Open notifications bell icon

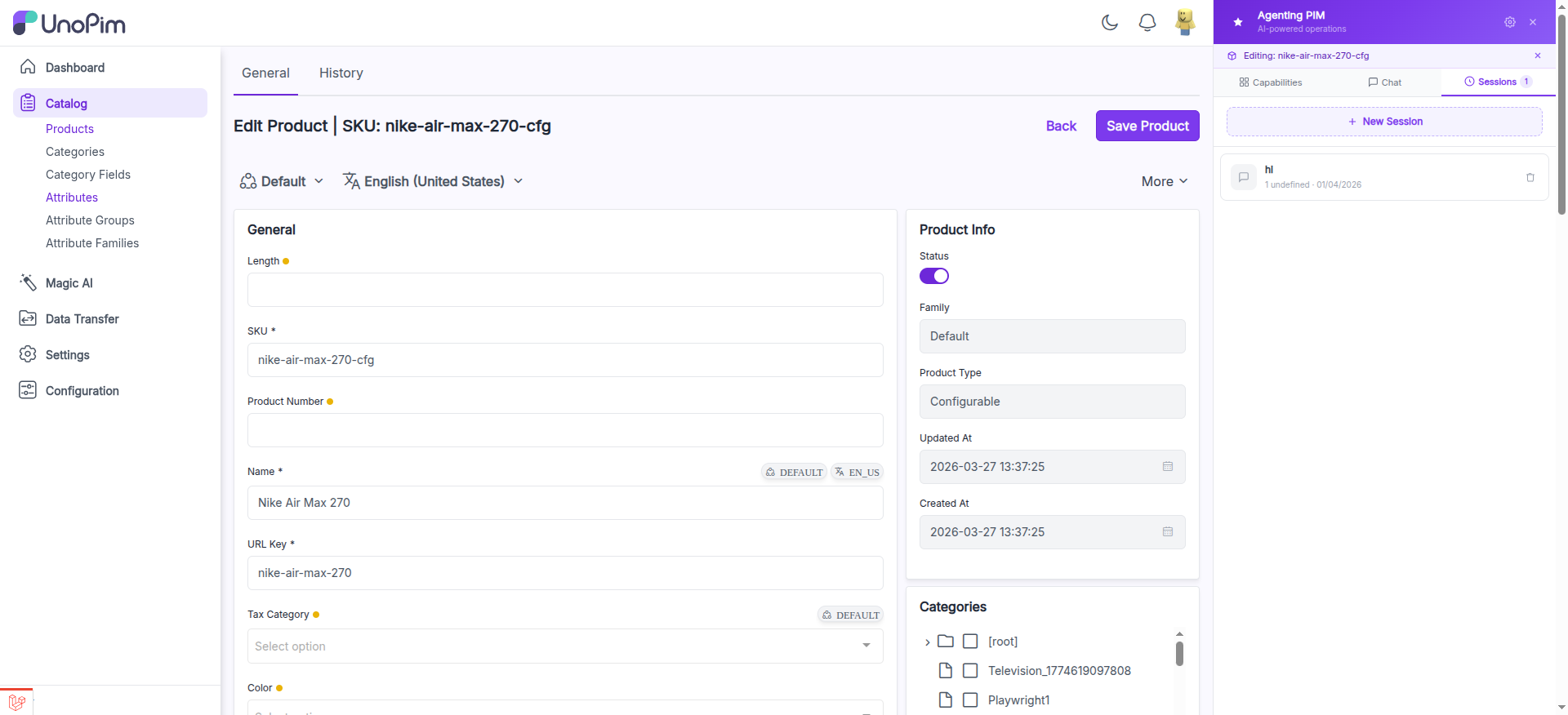pyautogui.click(x=1147, y=23)
